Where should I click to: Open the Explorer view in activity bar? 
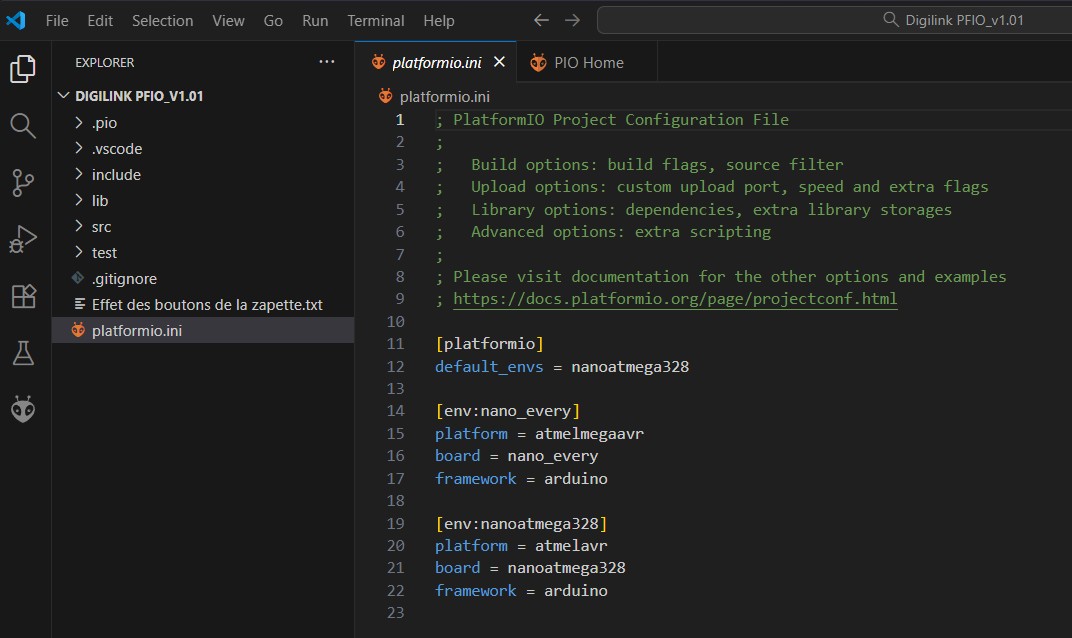23,69
